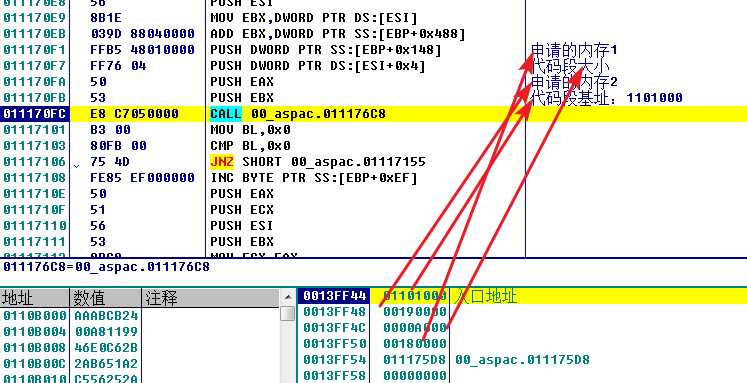The height and width of the screenshot is (383, 747).
Task: Click address 01117101 in disassembly
Action: pyautogui.click(x=34, y=130)
